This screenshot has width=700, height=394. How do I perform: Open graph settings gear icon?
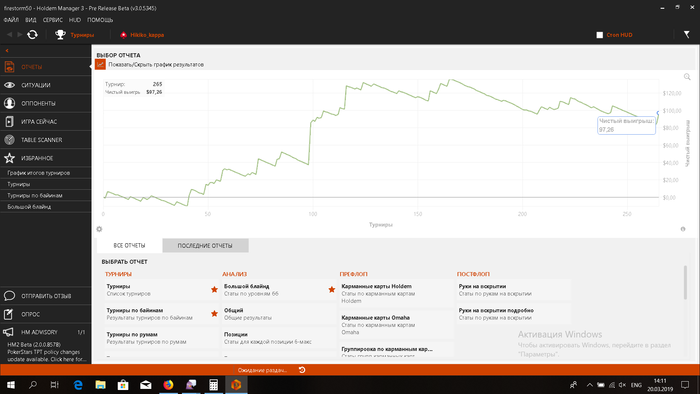tap(99, 229)
